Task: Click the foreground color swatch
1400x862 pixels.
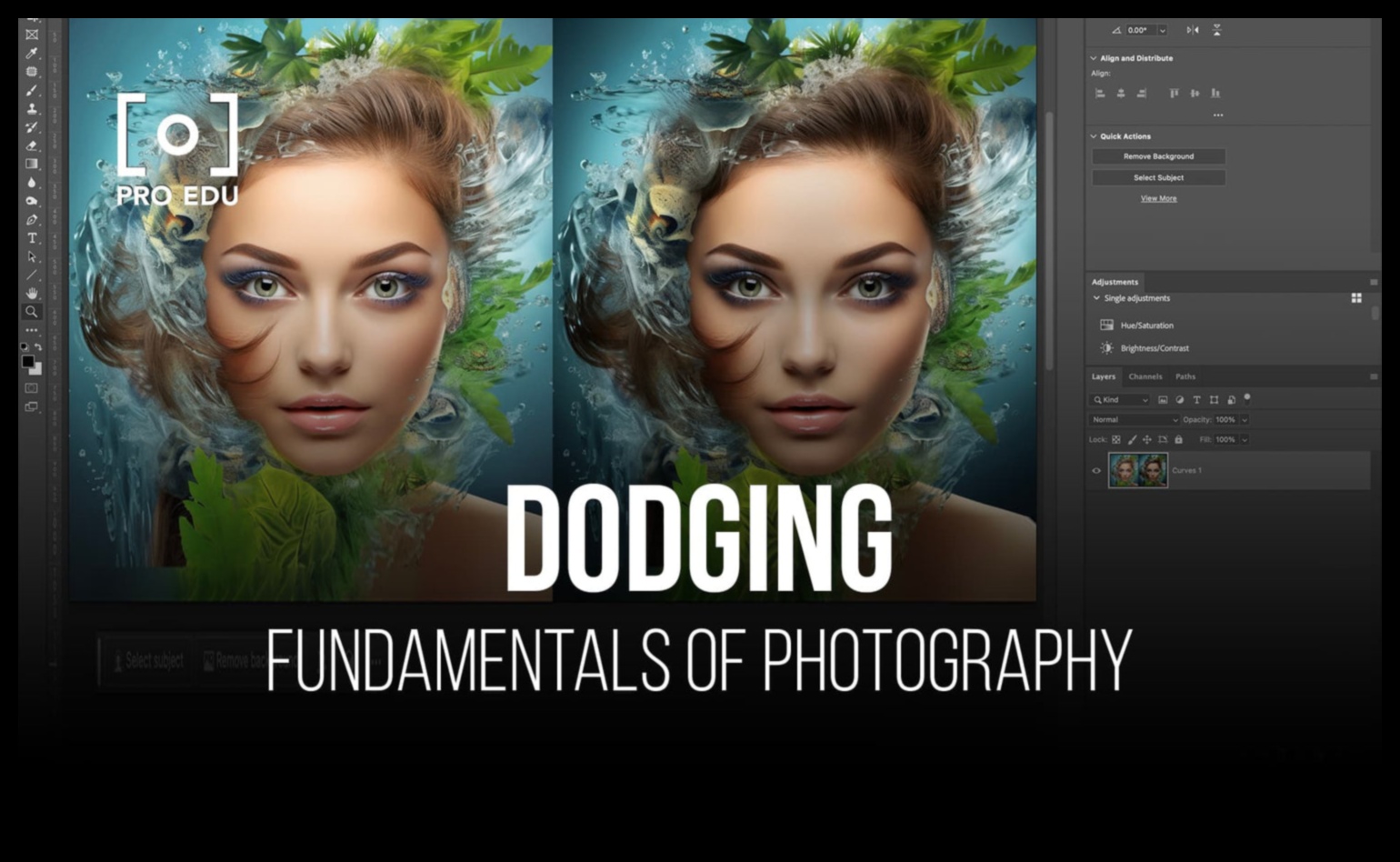Action: point(28,361)
